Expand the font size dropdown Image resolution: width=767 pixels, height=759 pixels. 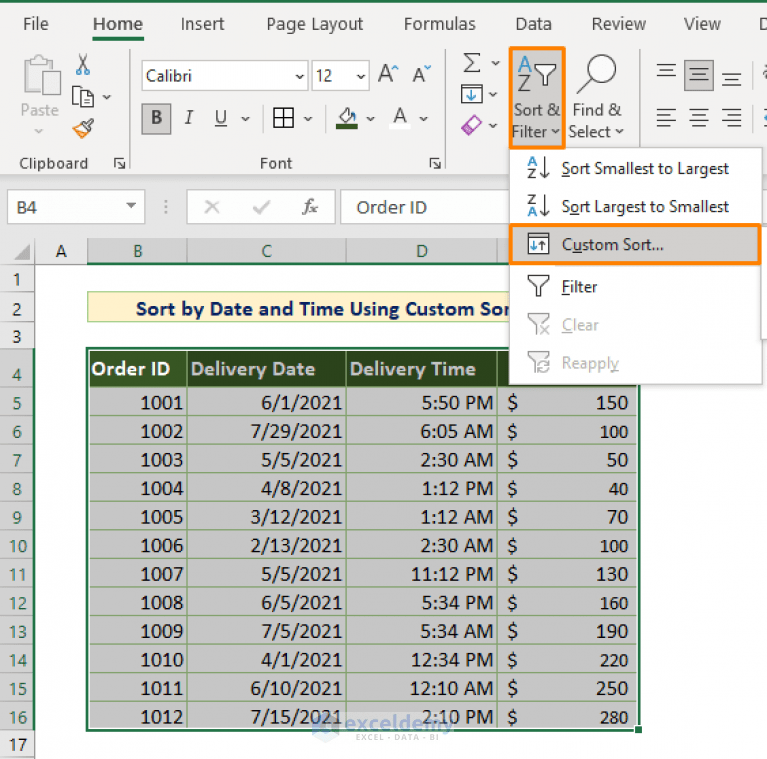[x=361, y=76]
